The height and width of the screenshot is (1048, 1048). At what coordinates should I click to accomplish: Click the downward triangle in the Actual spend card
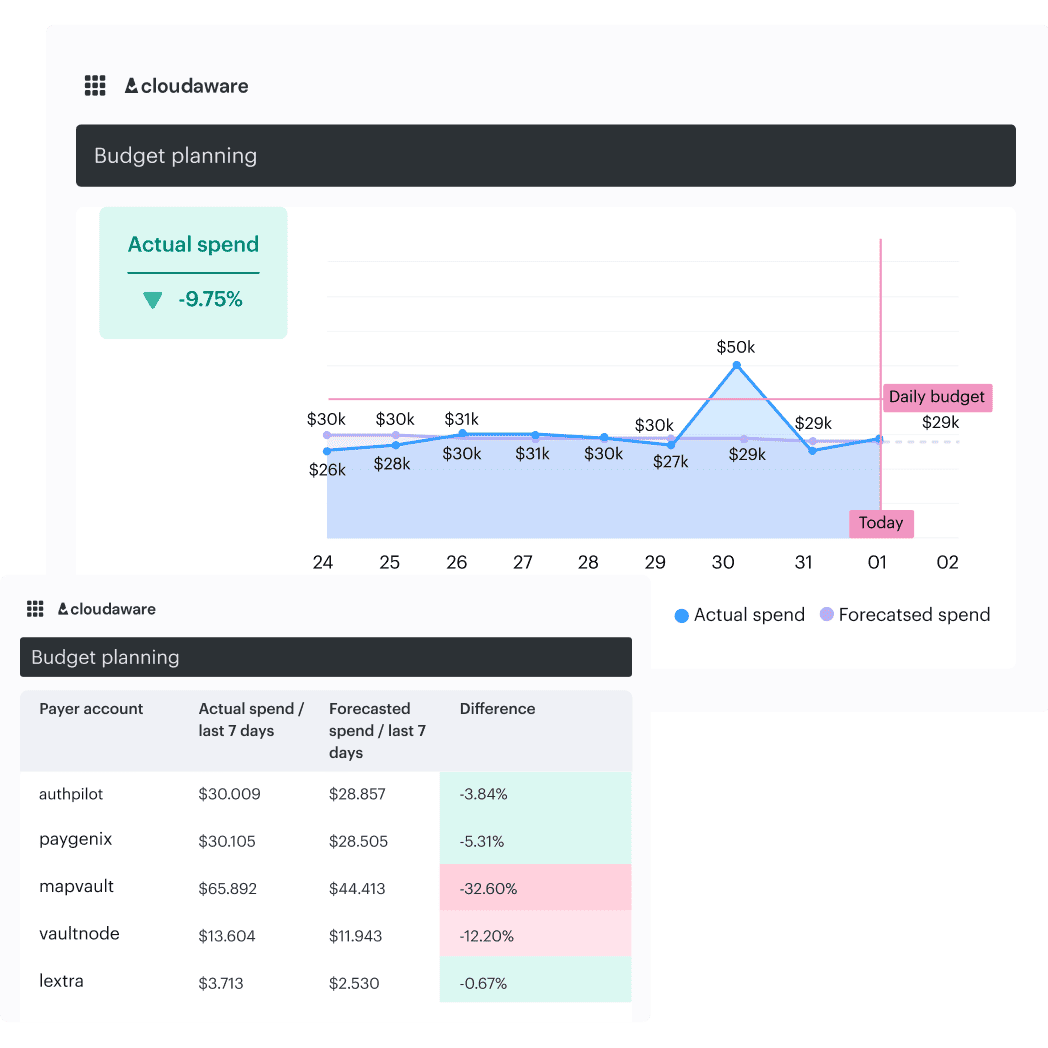pyautogui.click(x=152, y=299)
